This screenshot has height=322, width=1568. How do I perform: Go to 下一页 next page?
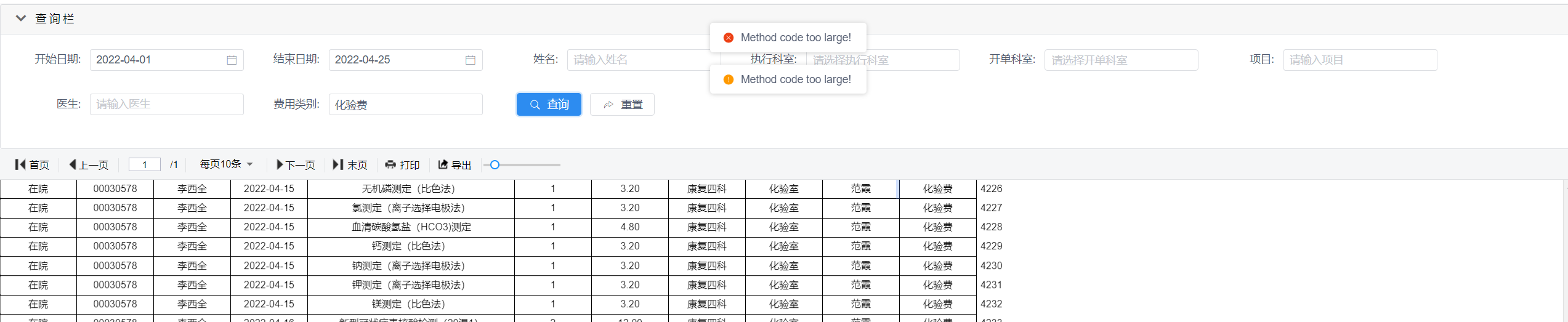[x=296, y=164]
